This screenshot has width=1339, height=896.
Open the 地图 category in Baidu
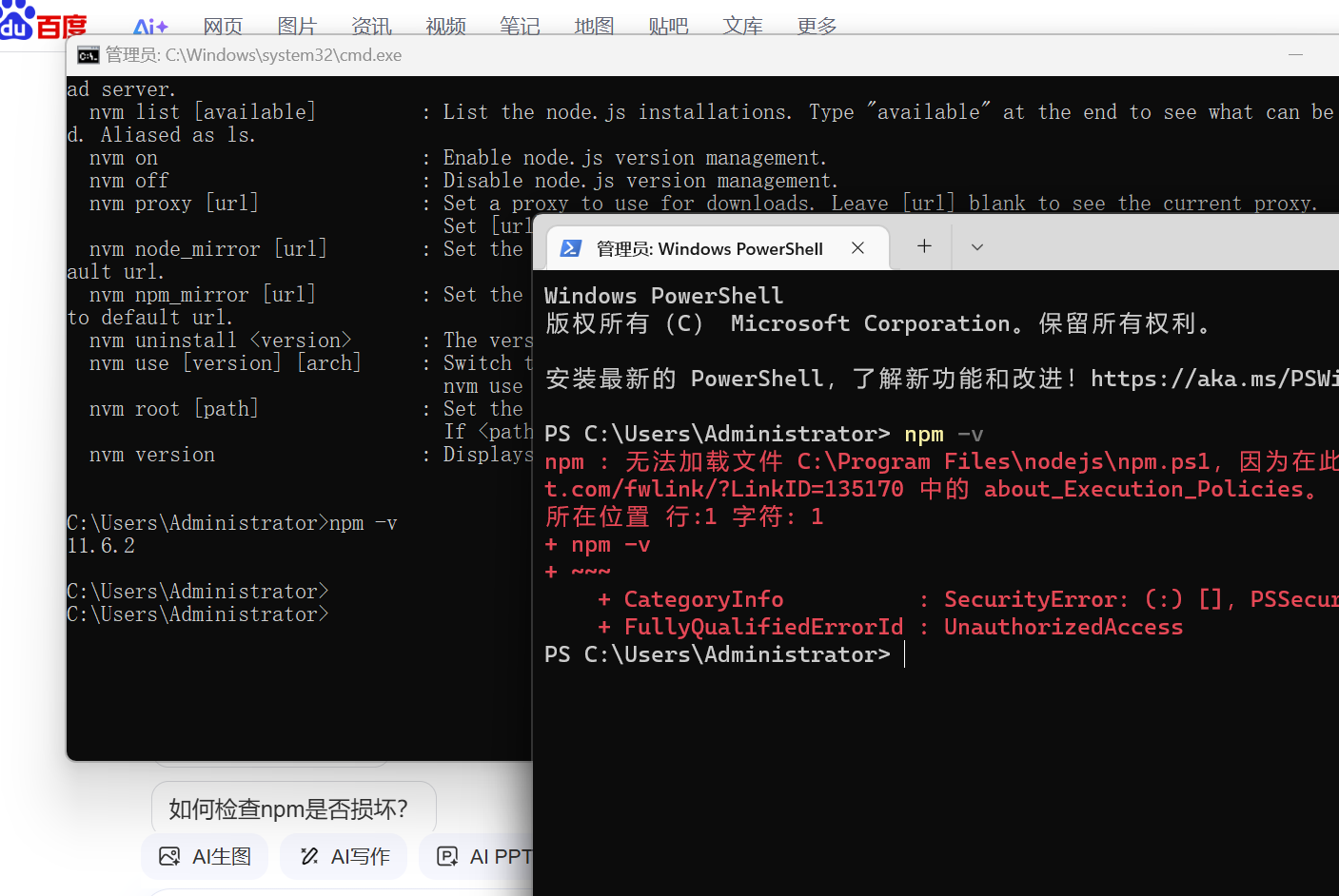594,27
